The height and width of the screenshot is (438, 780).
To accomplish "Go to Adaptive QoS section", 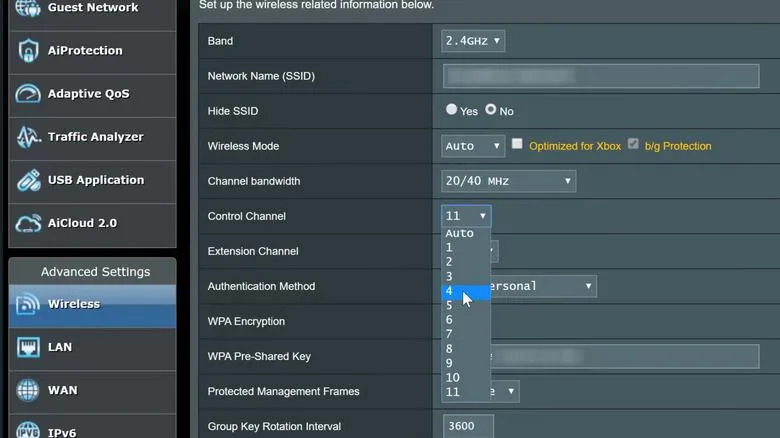I will click(x=93, y=96).
